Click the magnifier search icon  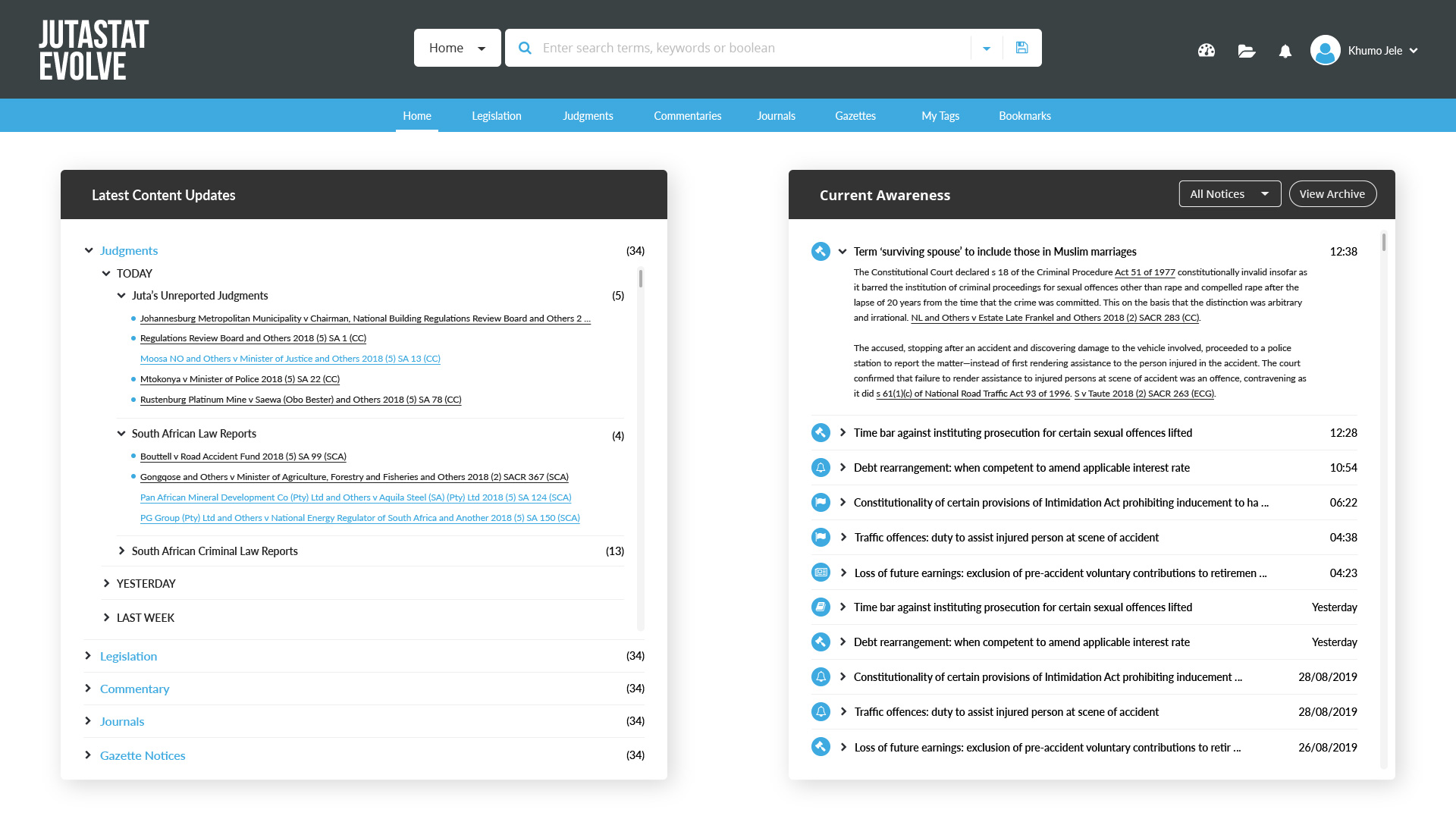(x=525, y=48)
